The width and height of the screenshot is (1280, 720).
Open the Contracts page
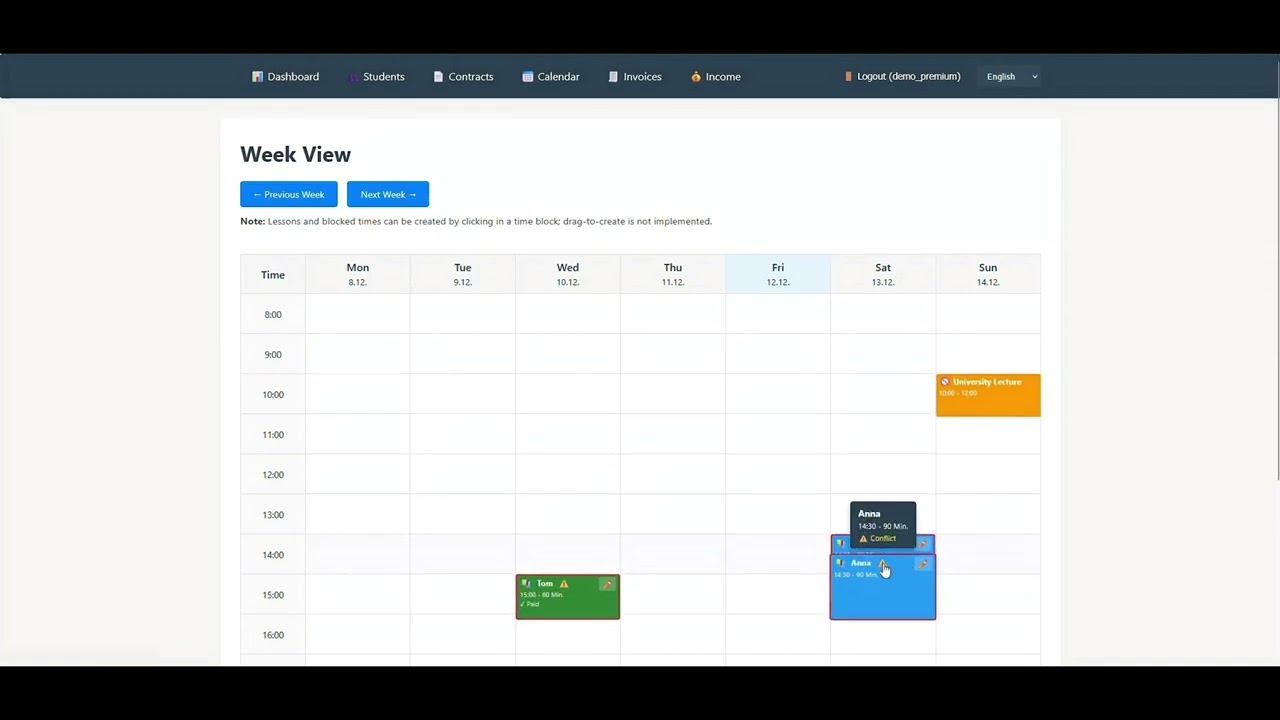(x=463, y=76)
